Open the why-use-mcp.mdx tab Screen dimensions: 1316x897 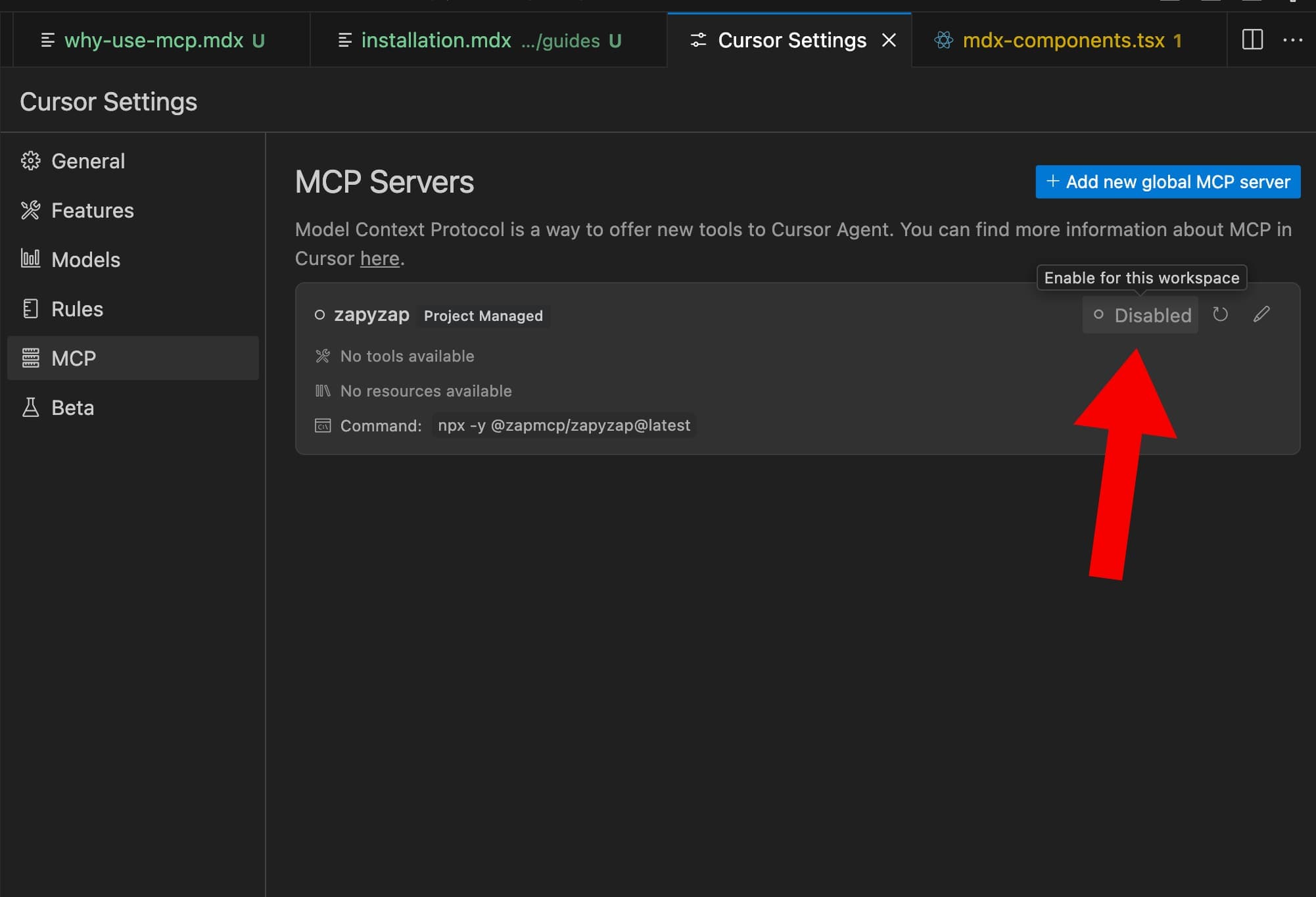click(x=154, y=41)
